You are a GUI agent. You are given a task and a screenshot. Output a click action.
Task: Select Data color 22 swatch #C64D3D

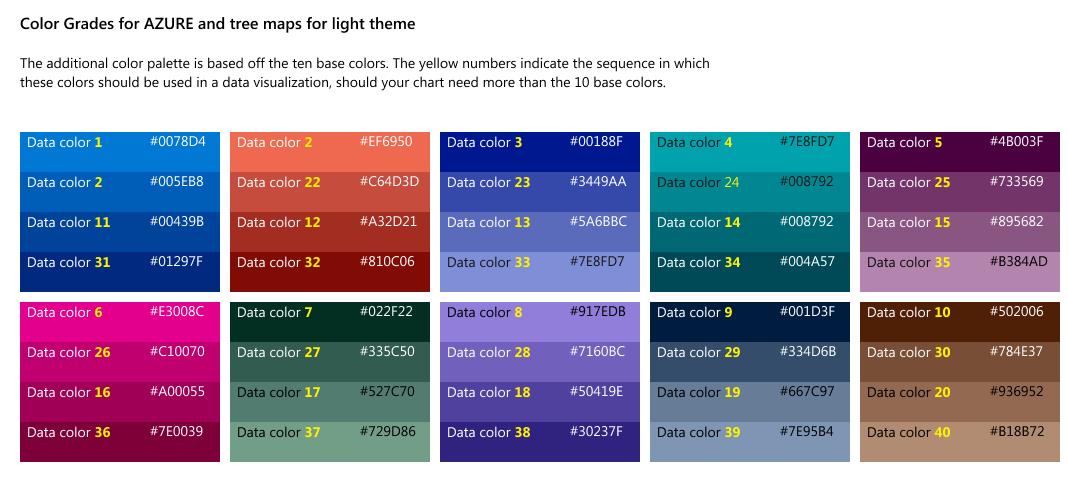click(x=330, y=191)
